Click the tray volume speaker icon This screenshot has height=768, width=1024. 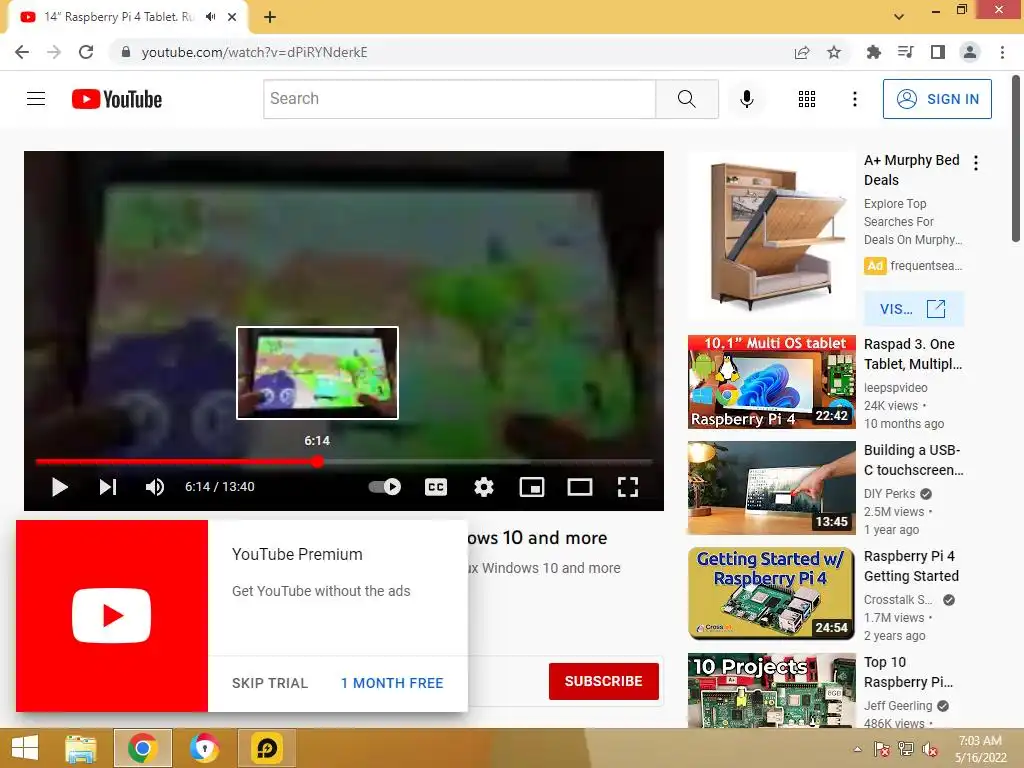[929, 749]
